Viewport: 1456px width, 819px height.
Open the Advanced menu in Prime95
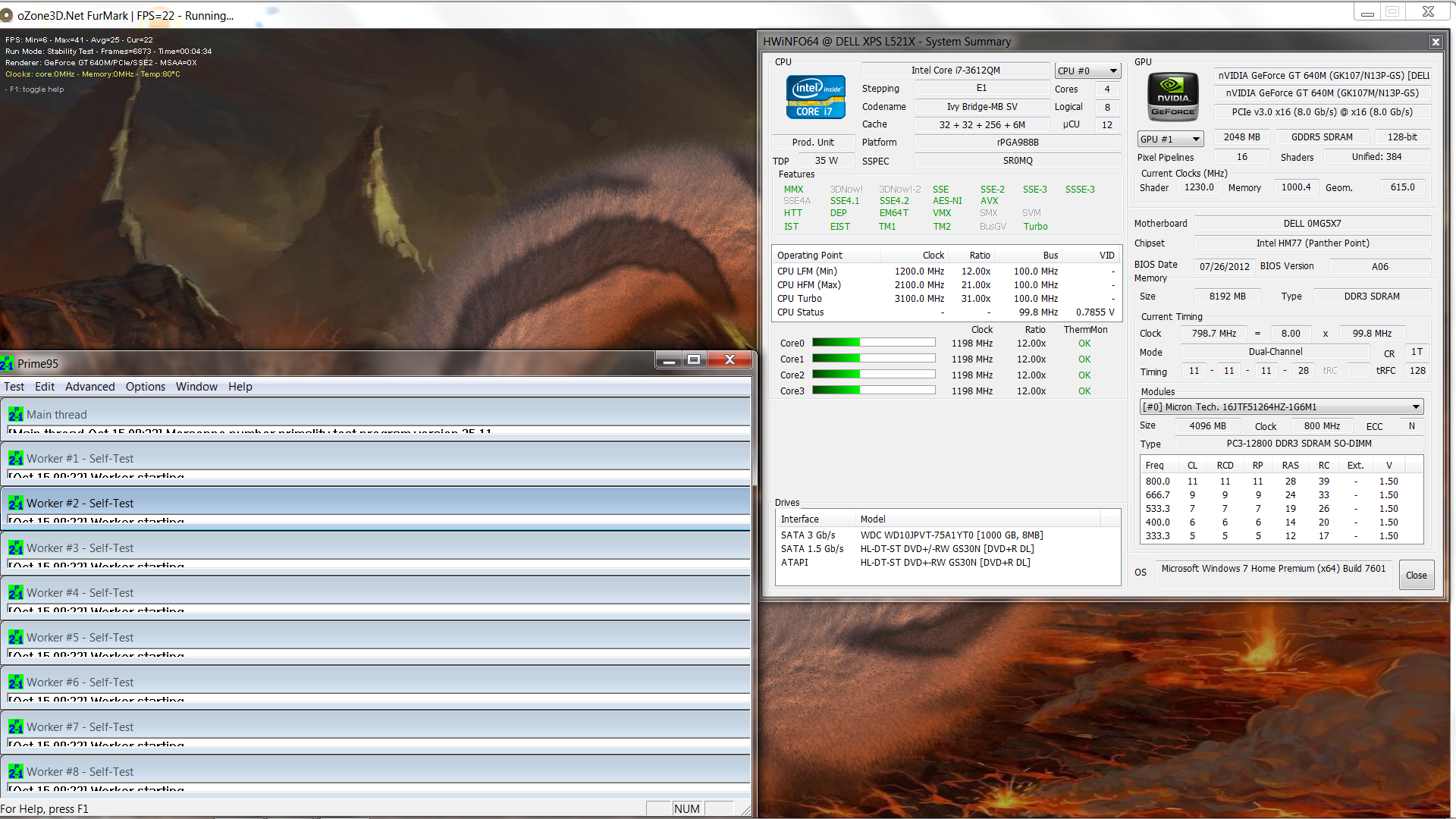(x=89, y=387)
